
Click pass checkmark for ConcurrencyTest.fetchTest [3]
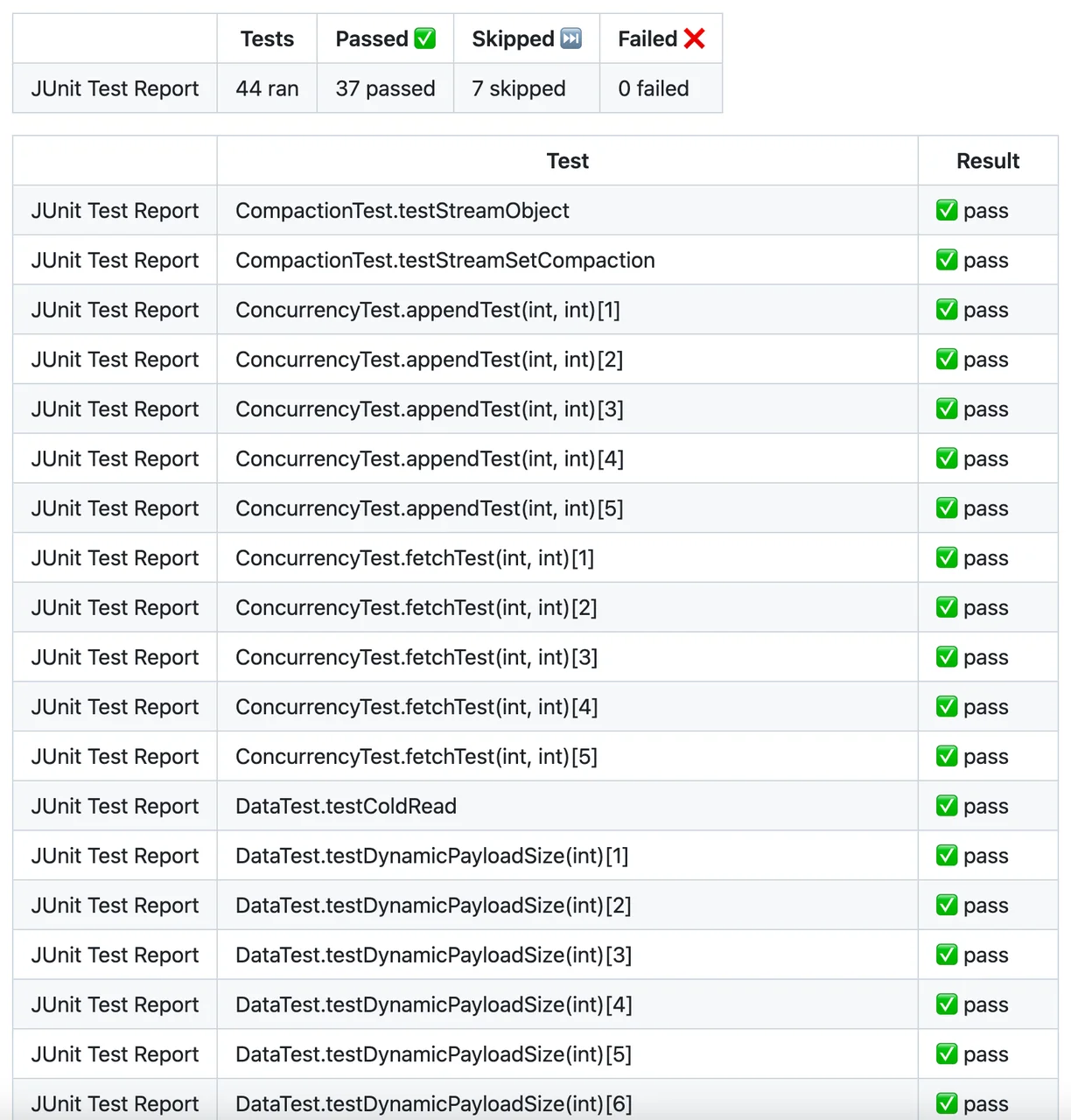coord(947,657)
